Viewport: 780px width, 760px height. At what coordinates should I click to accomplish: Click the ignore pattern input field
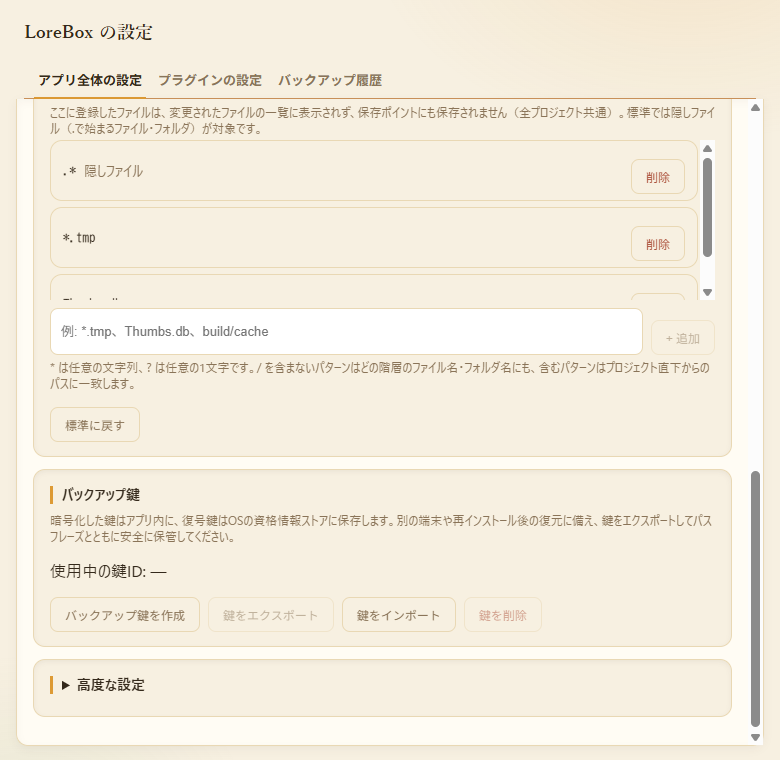tap(346, 331)
